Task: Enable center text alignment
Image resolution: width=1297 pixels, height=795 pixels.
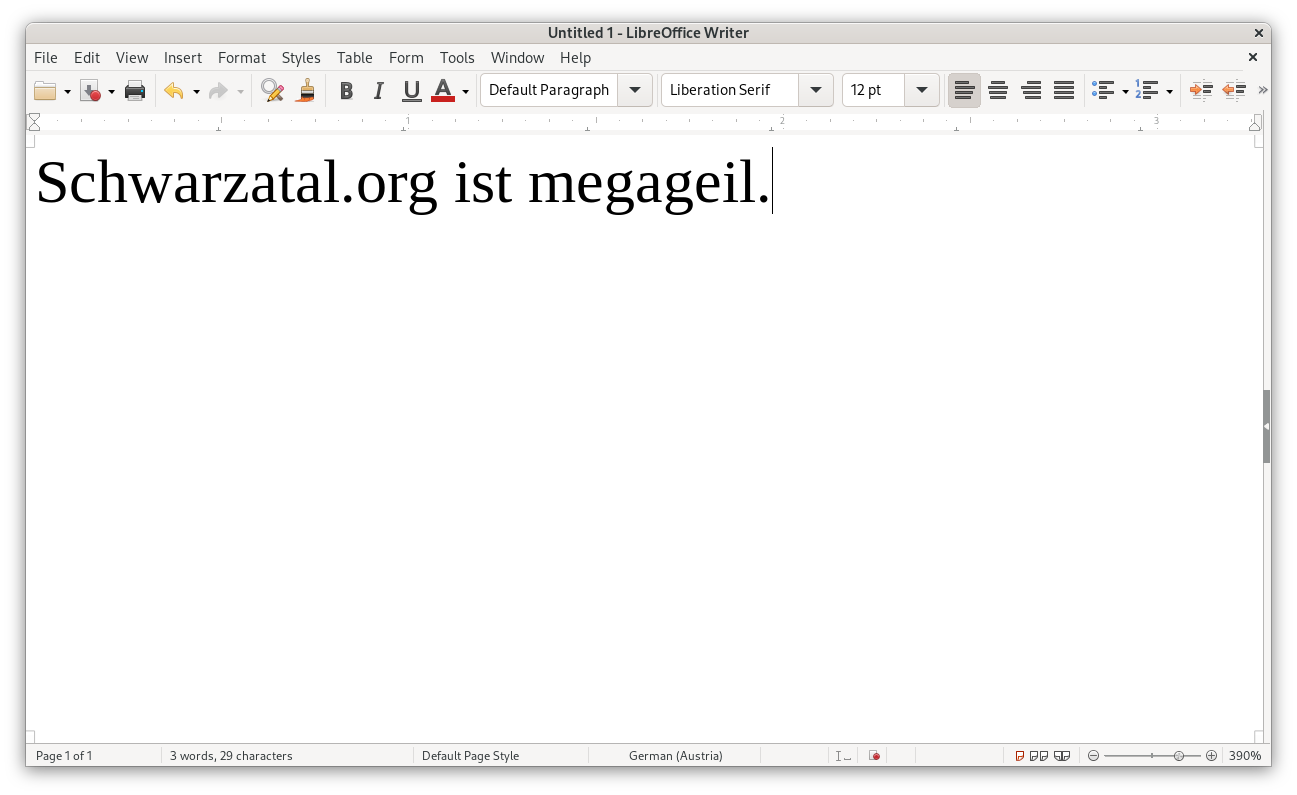Action: [997, 91]
